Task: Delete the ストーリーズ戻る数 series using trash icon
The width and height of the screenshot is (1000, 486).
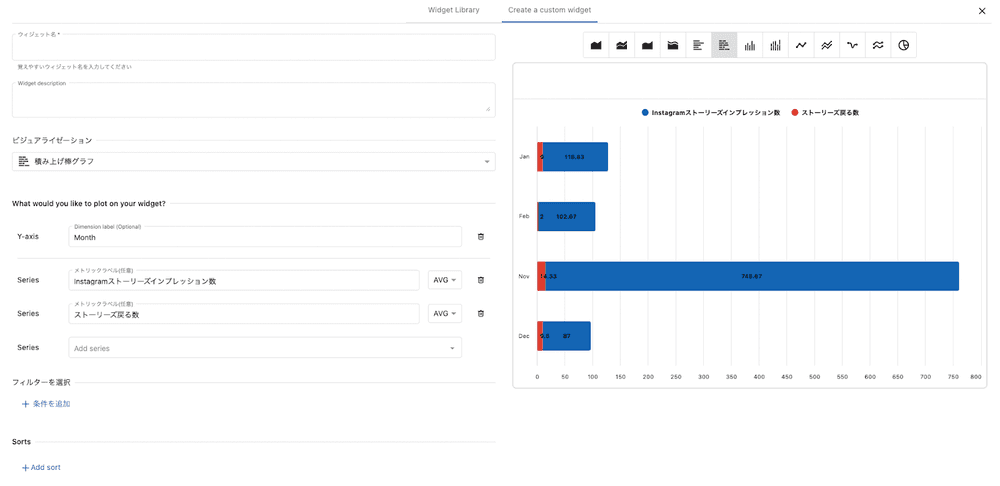Action: [481, 314]
